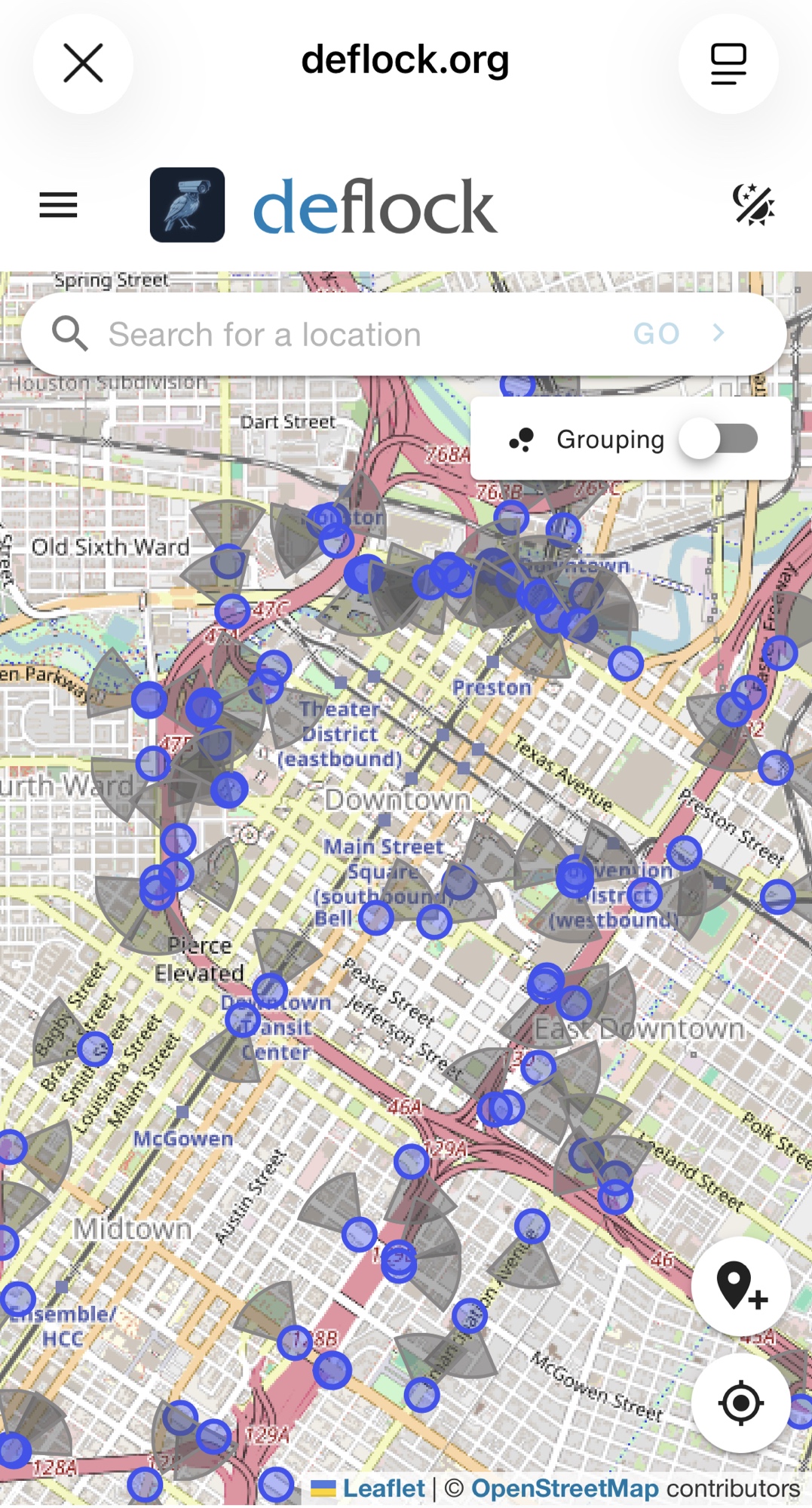Toggle dark mode theme icon
Viewport: 812px width, 1508px height.
[753, 205]
